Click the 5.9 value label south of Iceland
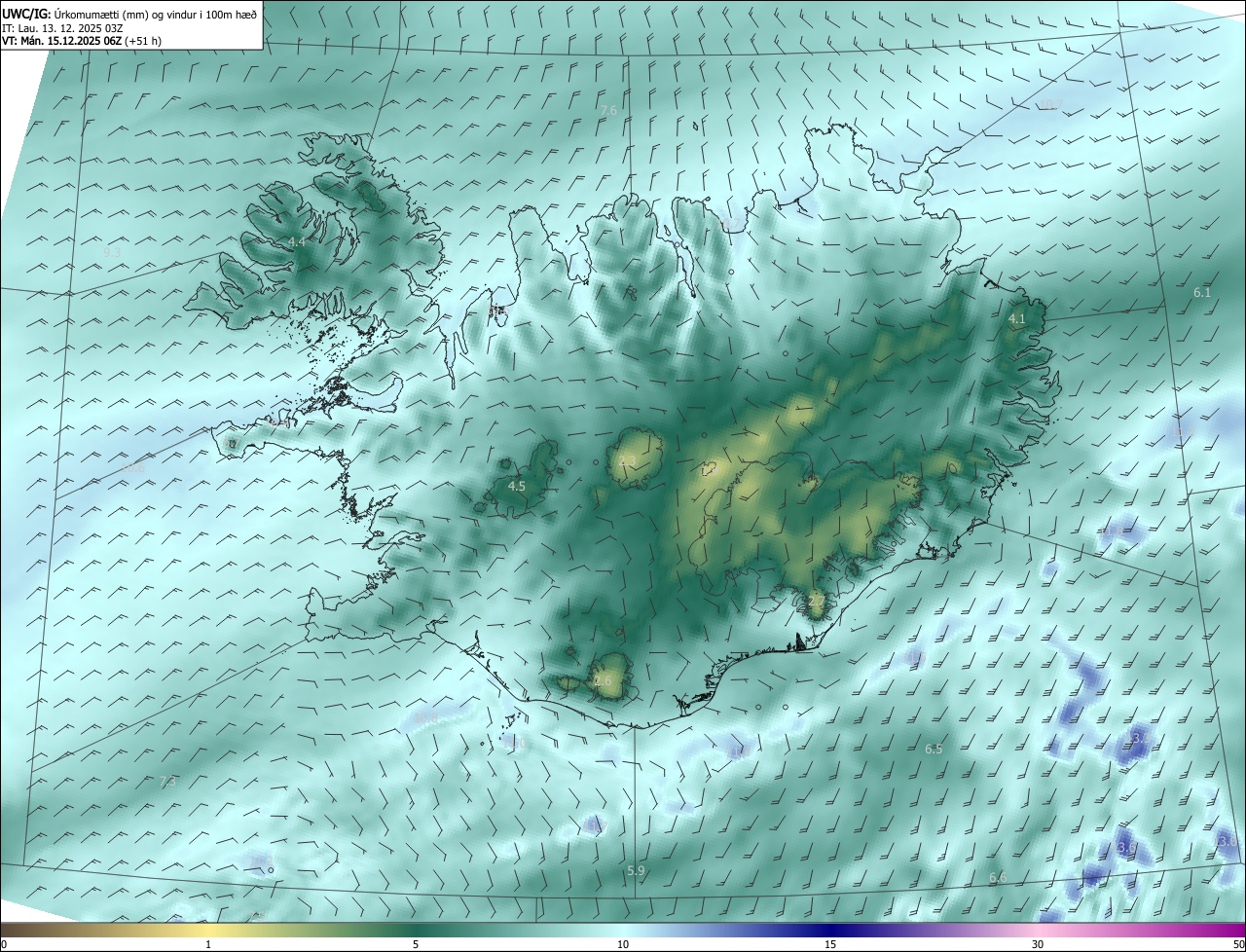This screenshot has height=952, width=1246. 636,870
